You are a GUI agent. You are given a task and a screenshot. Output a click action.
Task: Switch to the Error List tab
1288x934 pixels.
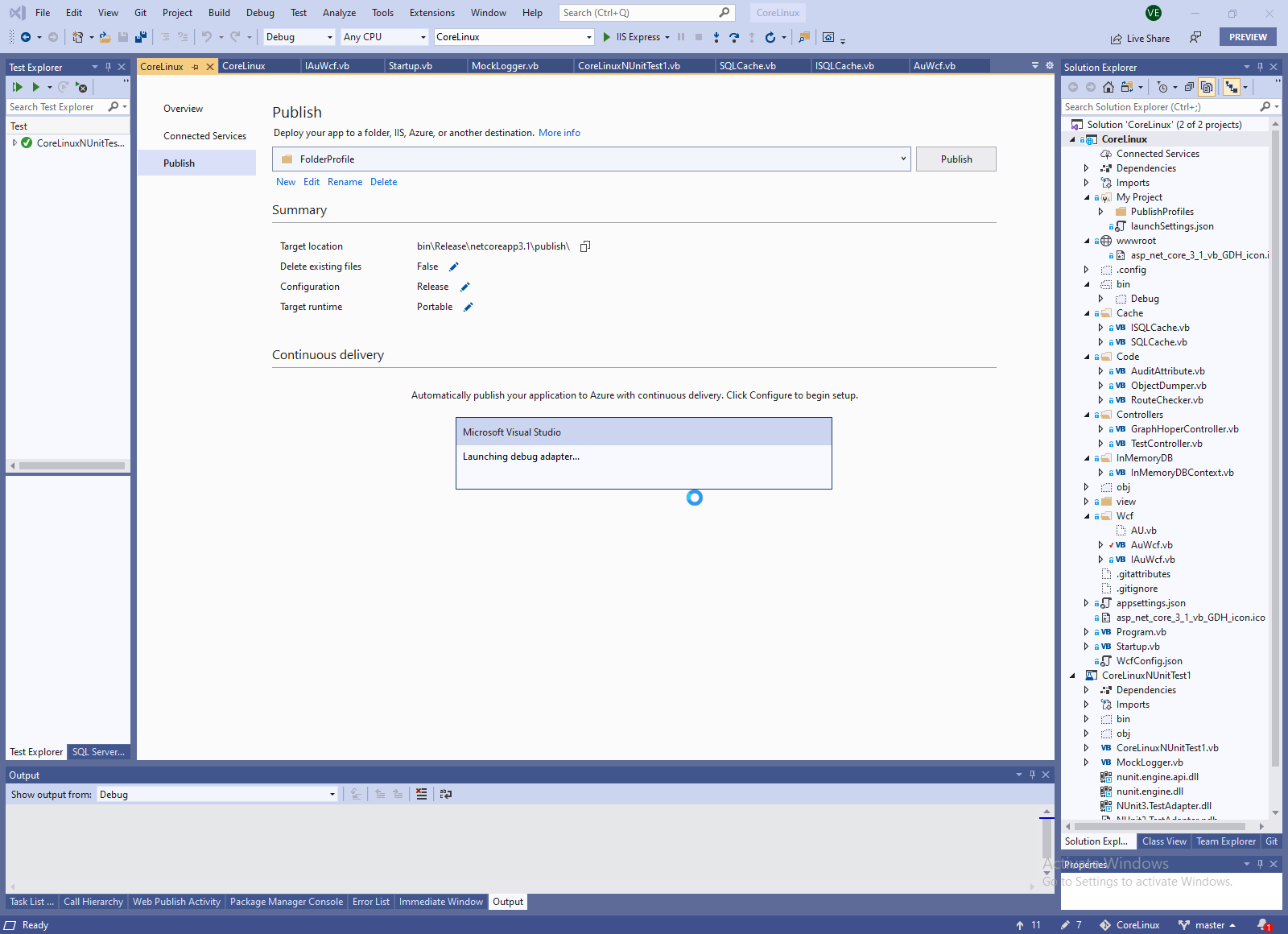[x=371, y=902]
